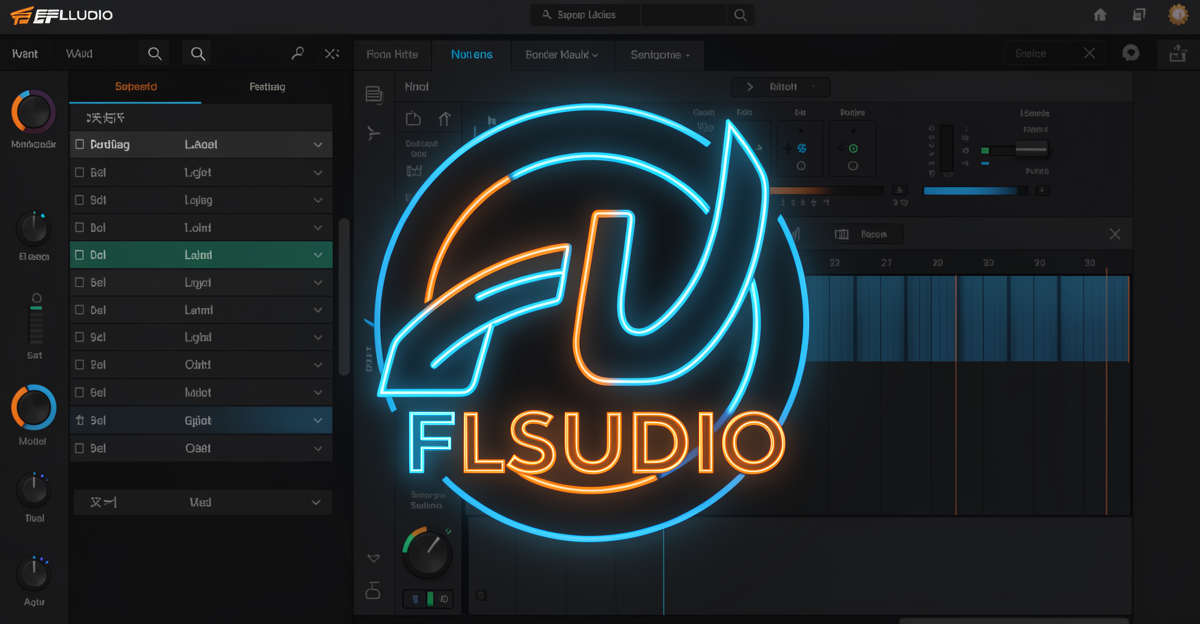The image size is (1200, 624).
Task: Click the share box icon under Nnol
Action: coord(413,119)
